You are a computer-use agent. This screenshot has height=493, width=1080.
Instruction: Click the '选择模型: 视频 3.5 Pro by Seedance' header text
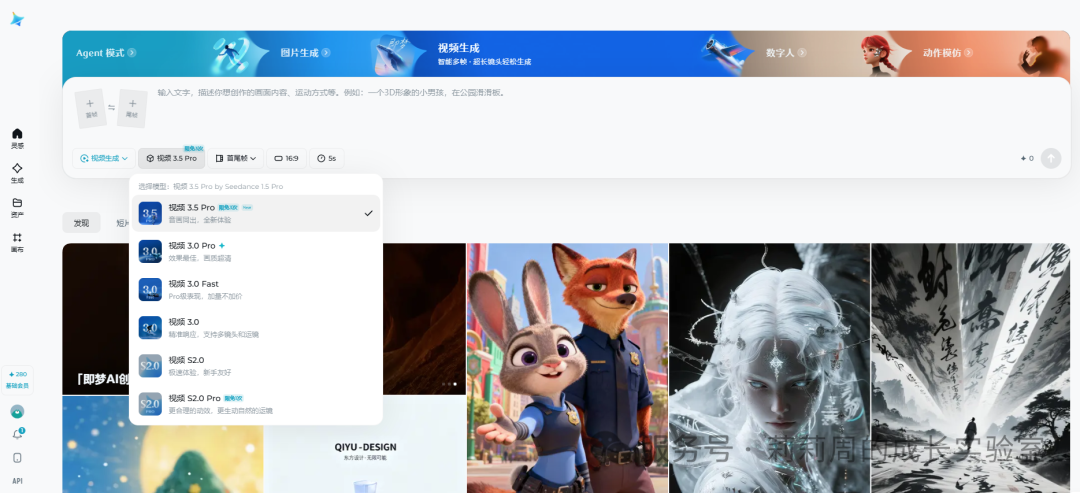tap(211, 186)
